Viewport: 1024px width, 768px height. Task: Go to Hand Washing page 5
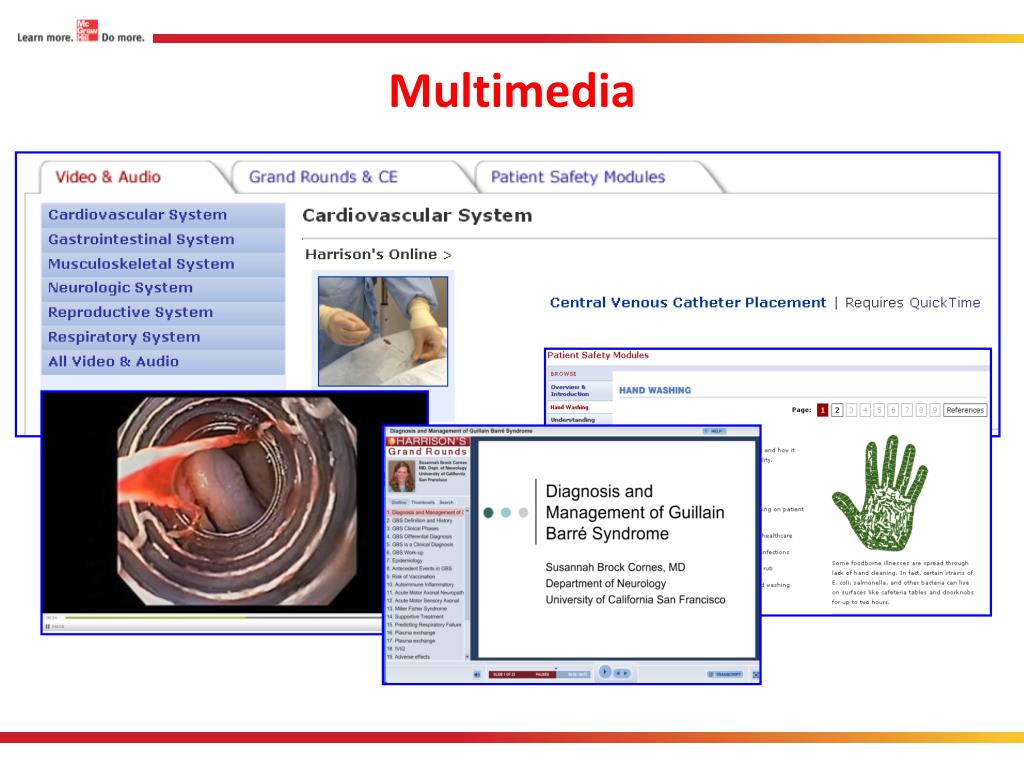pos(879,410)
